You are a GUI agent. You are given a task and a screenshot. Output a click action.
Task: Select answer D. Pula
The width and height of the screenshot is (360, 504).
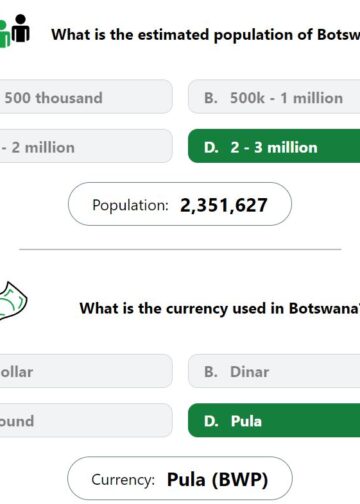point(274,420)
